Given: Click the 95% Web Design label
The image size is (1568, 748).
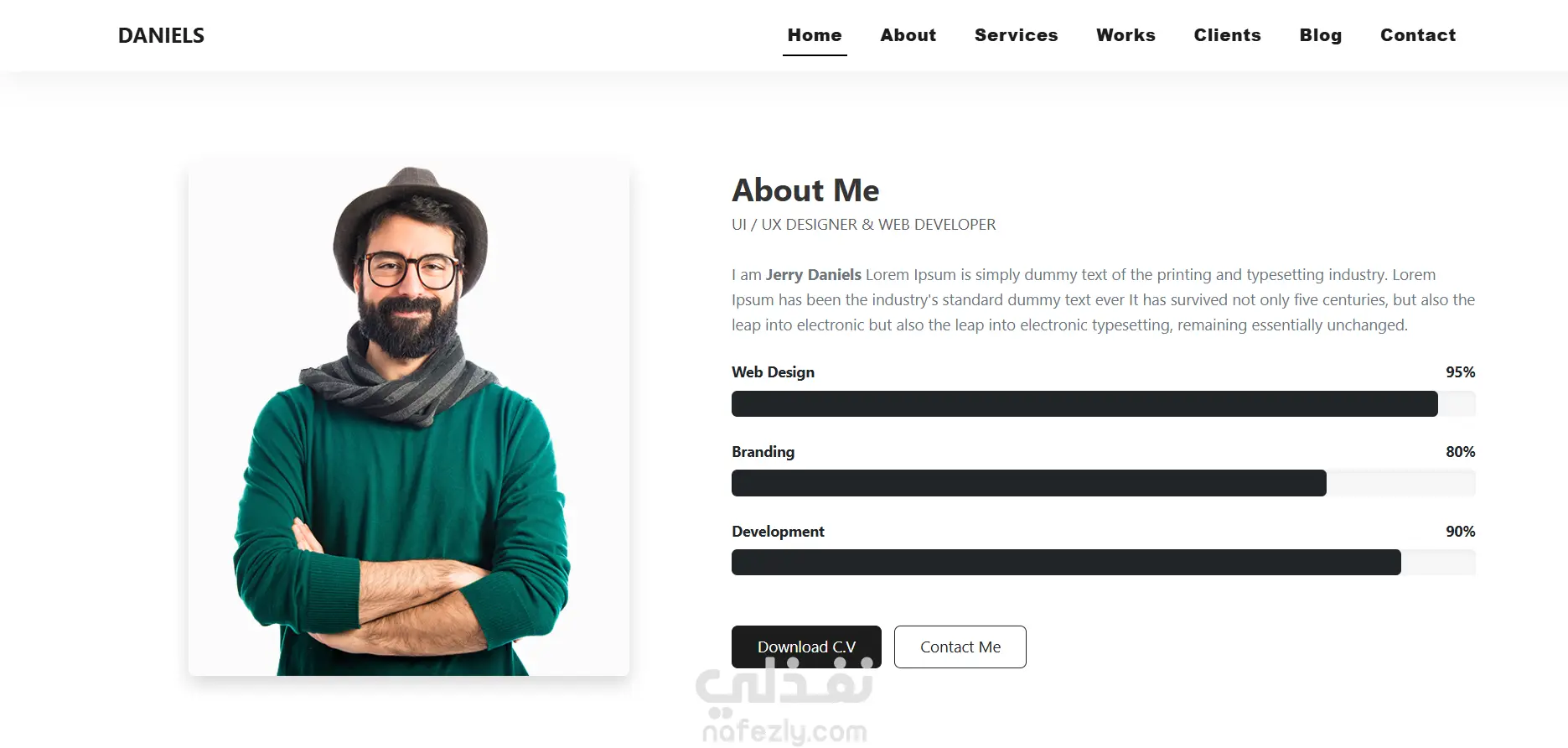Looking at the screenshot, I should click(x=1460, y=371).
